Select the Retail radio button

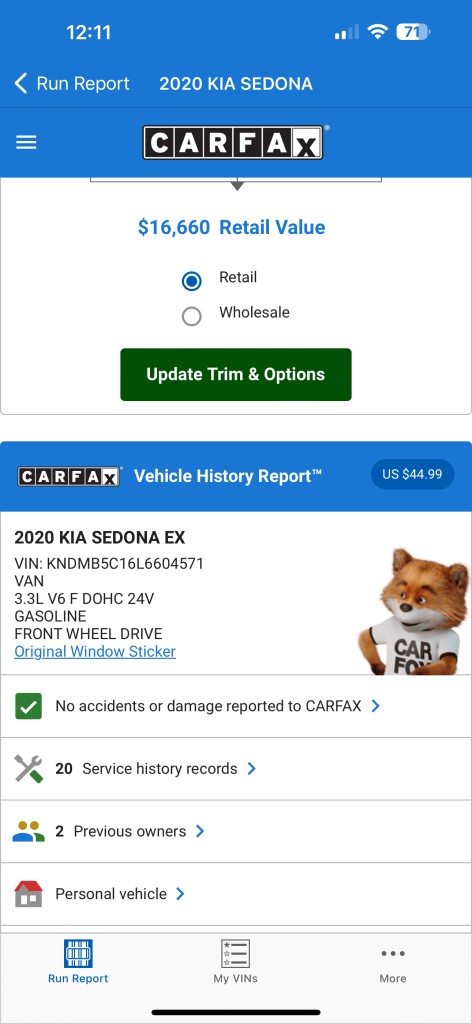191,281
